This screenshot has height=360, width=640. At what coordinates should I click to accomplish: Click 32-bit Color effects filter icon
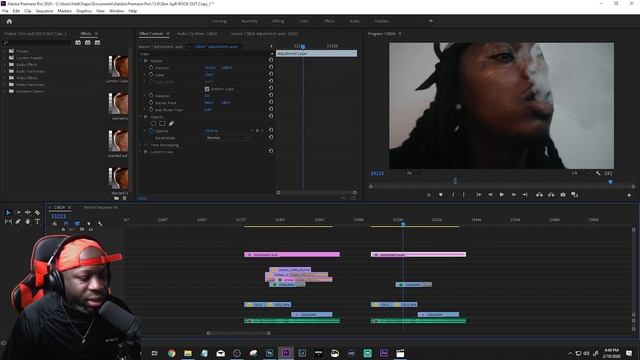tap(88, 42)
